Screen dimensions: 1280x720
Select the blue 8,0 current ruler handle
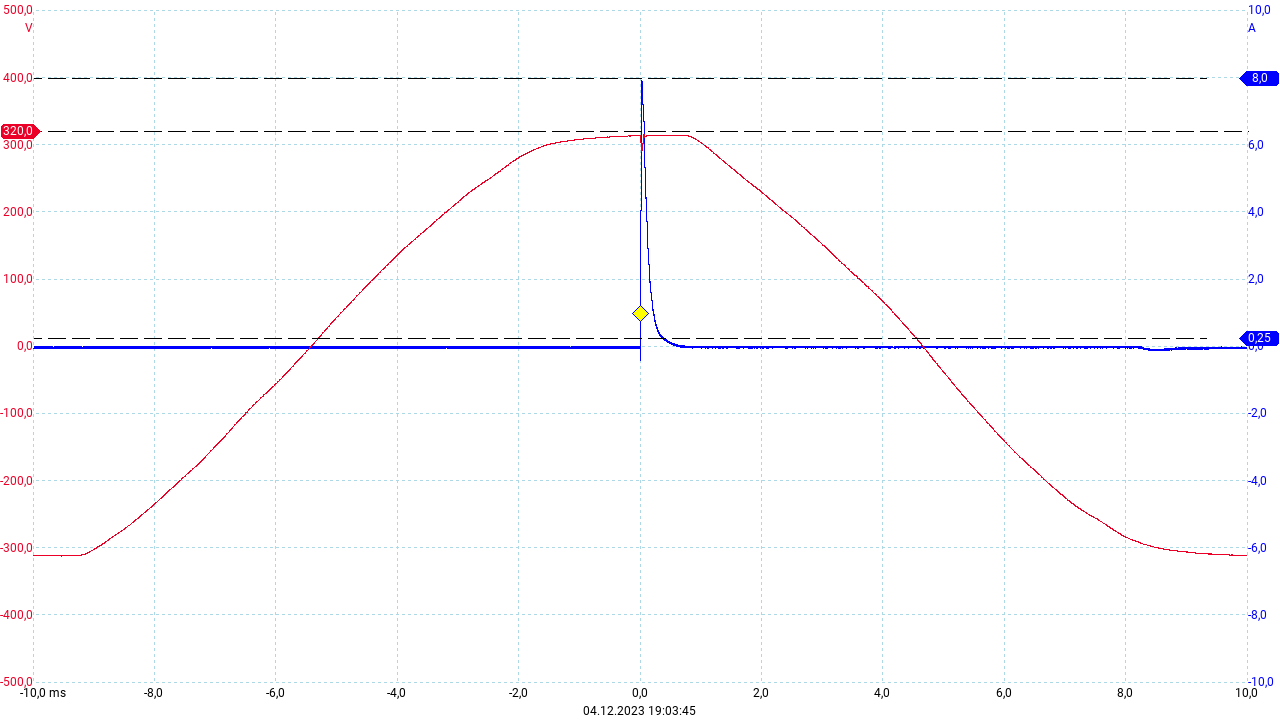pyautogui.click(x=1259, y=78)
